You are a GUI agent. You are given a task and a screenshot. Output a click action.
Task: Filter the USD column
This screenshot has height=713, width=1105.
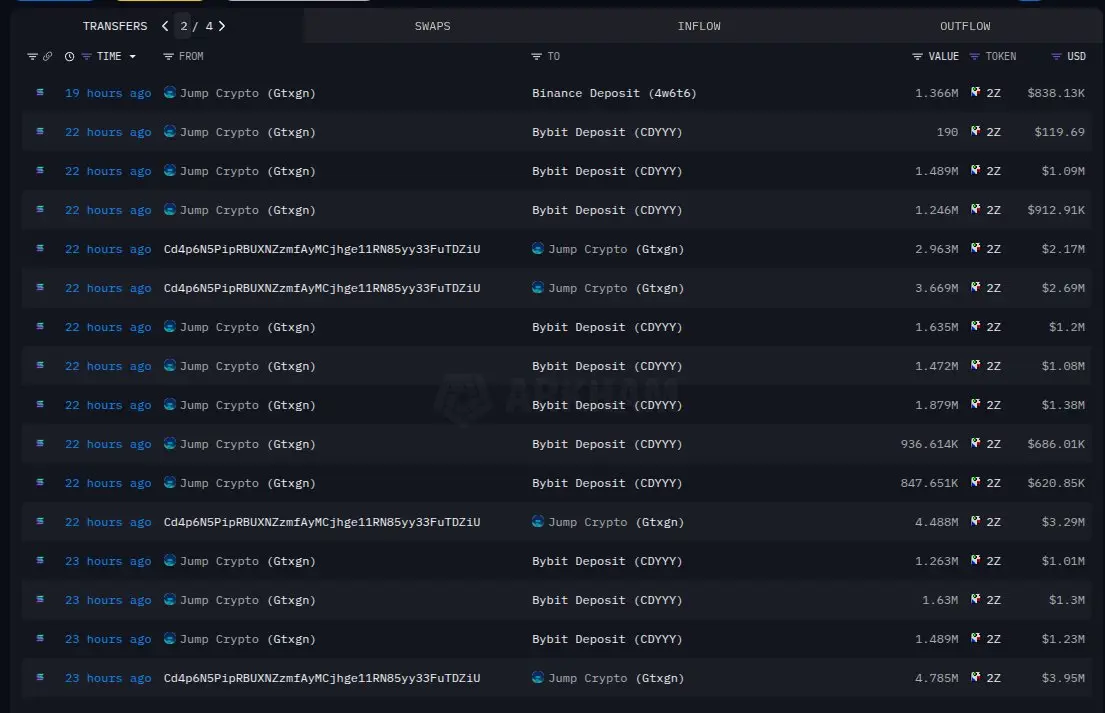coord(1056,56)
